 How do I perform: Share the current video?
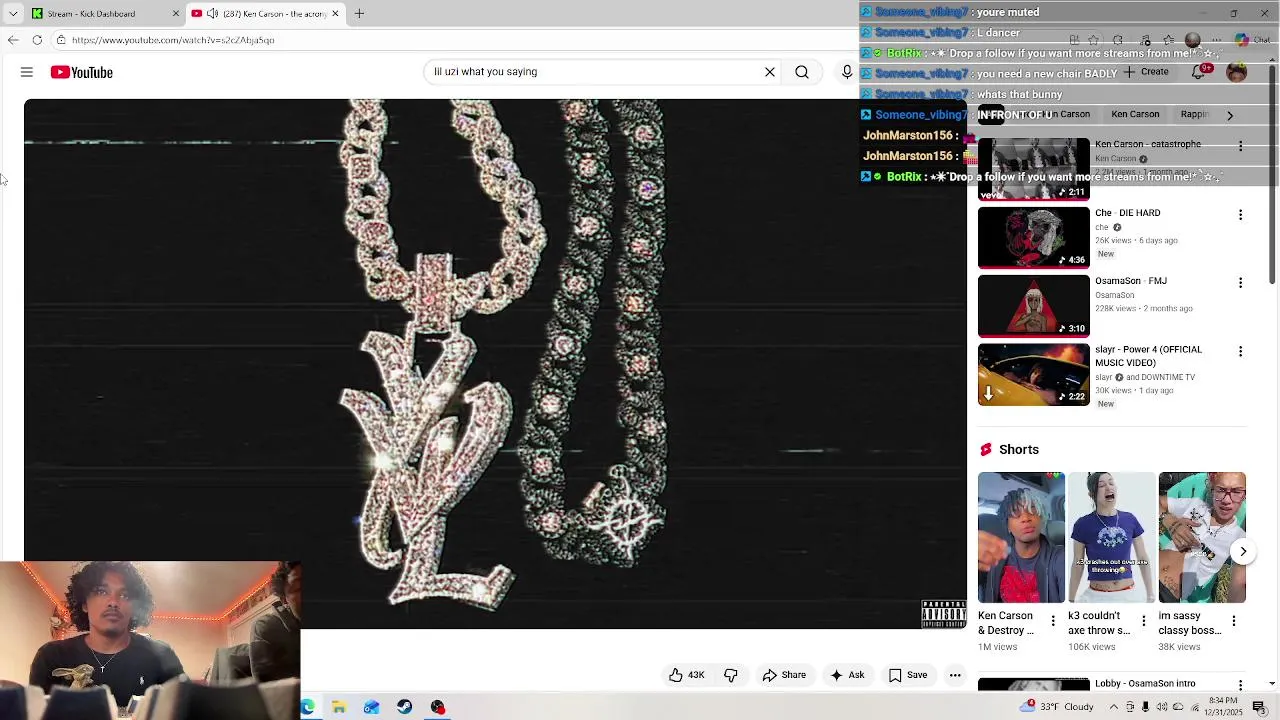[784, 675]
